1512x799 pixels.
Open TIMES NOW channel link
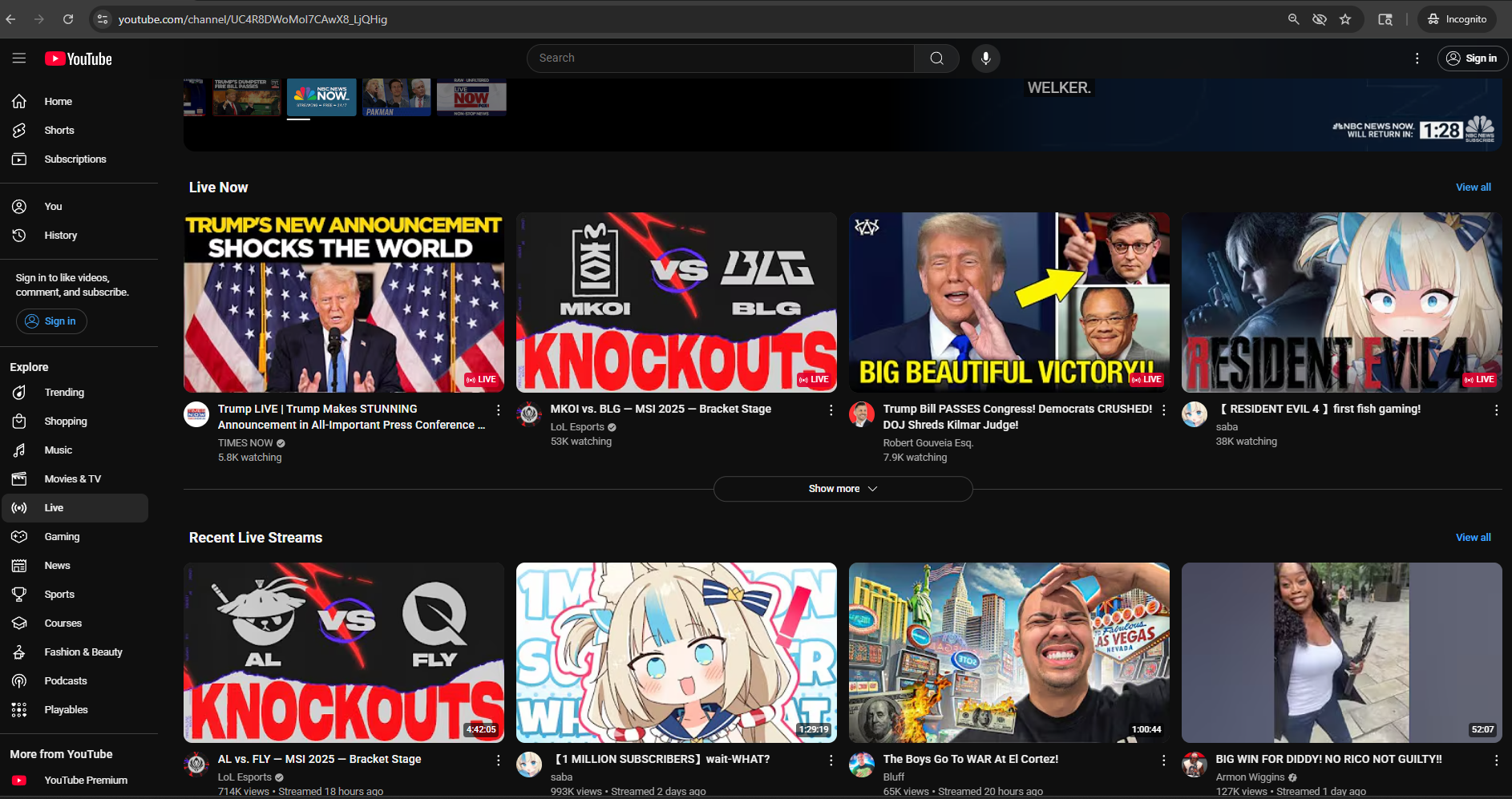click(x=245, y=443)
